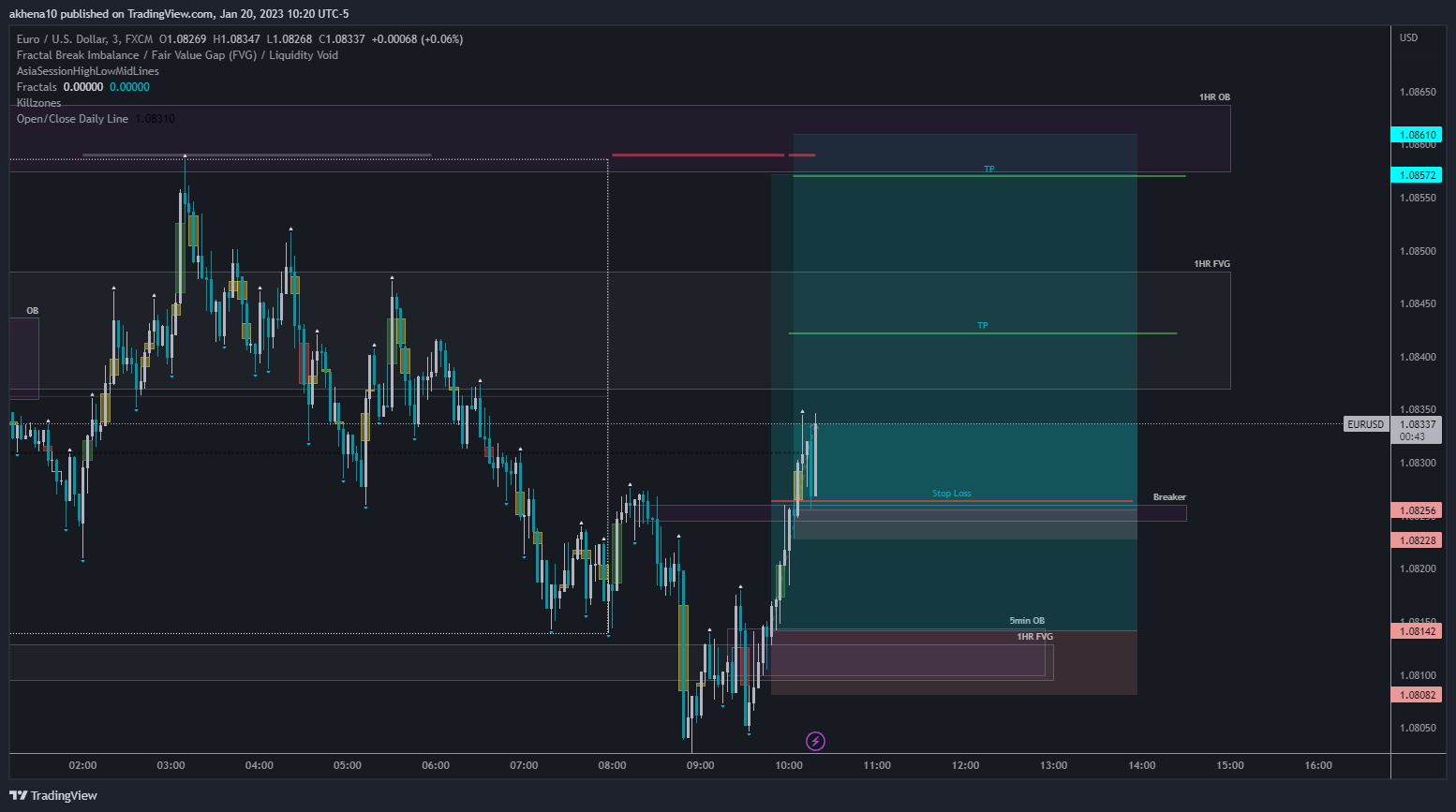Click the OB label at chart left
The image size is (1456, 812).
tap(33, 311)
